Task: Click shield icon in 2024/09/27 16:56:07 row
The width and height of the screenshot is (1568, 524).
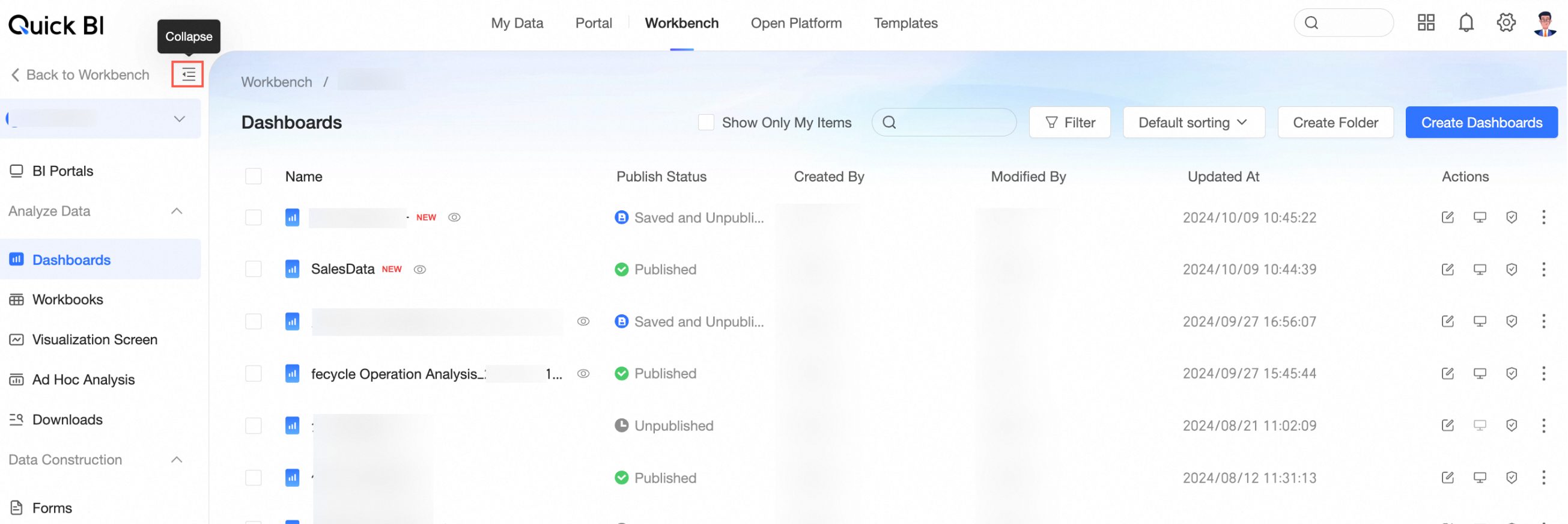Action: pyautogui.click(x=1512, y=321)
